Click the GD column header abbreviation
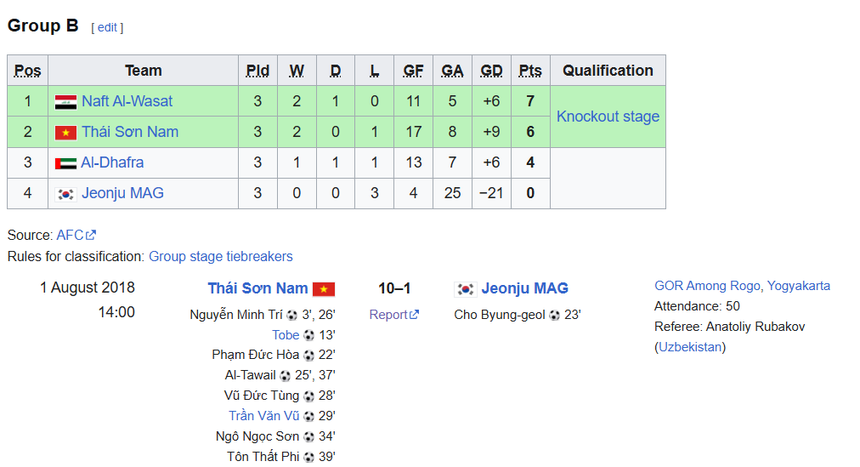Image resolution: width=860 pixels, height=467 pixels. [491, 71]
